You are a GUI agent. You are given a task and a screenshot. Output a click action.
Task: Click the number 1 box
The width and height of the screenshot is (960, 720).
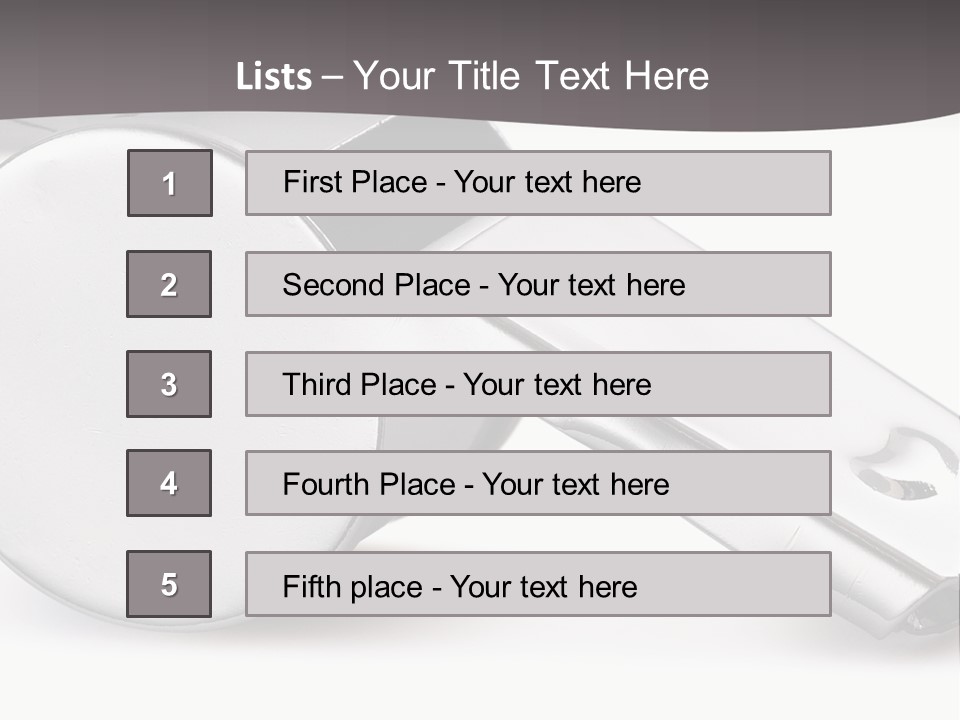pos(170,183)
